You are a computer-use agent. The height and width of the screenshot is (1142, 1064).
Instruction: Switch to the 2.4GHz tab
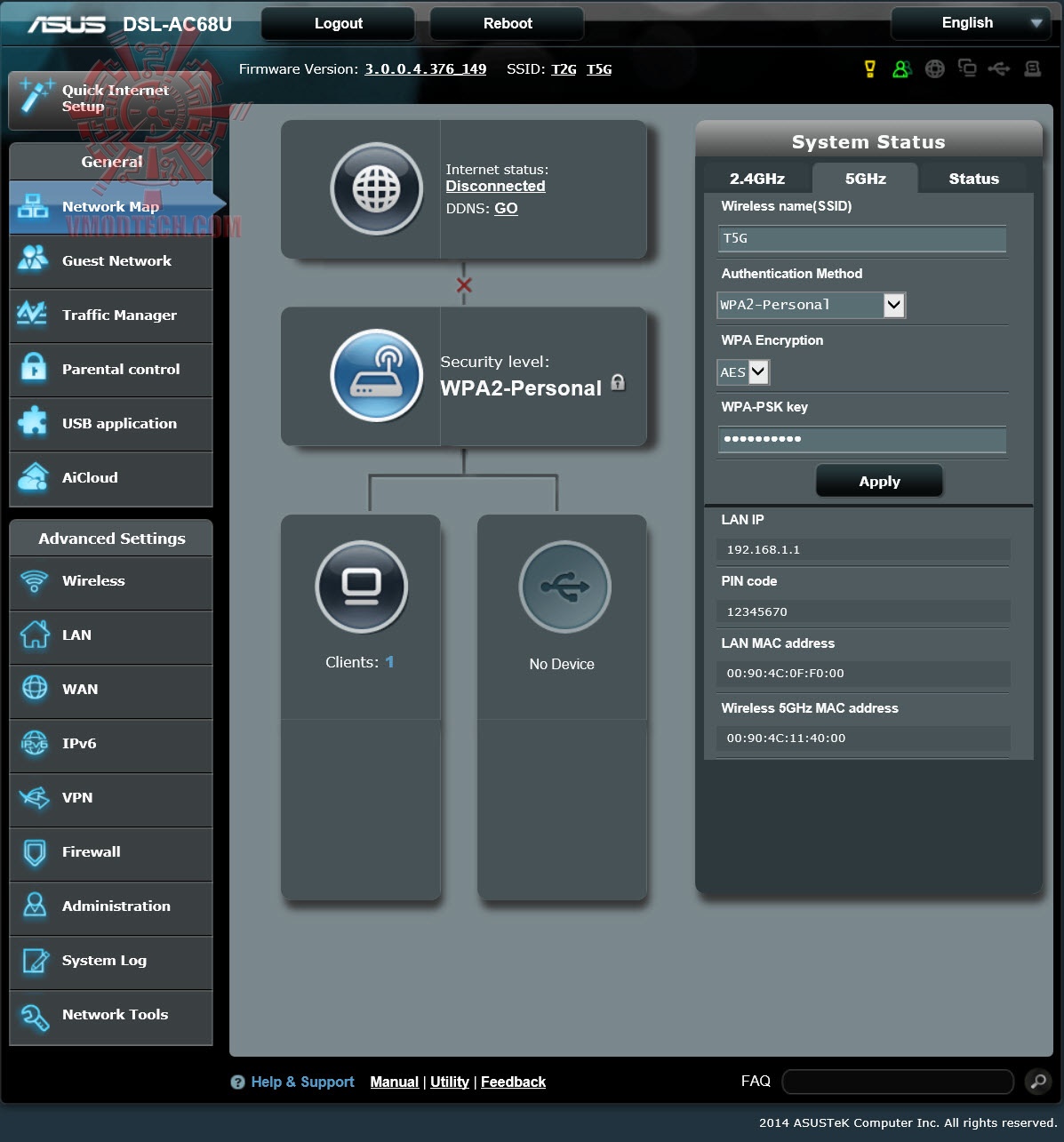(x=757, y=179)
